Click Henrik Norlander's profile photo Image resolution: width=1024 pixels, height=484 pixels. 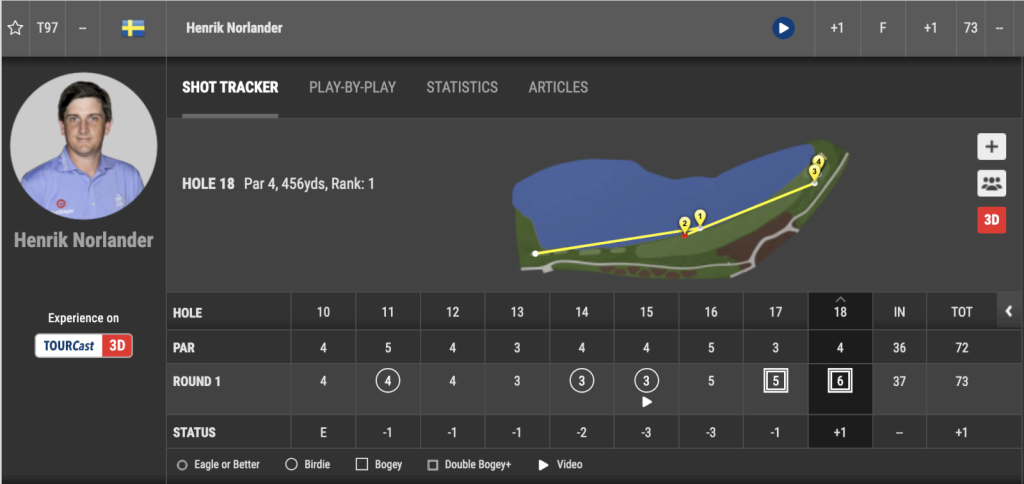pos(83,145)
